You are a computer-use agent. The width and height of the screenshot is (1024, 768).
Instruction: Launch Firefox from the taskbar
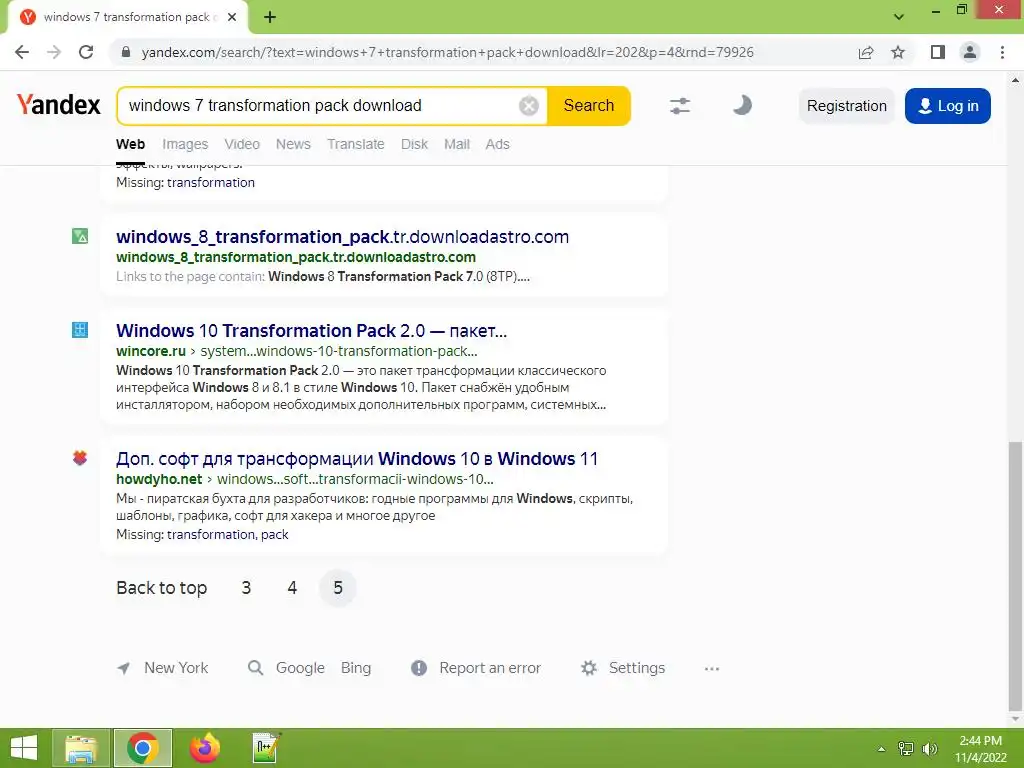204,748
